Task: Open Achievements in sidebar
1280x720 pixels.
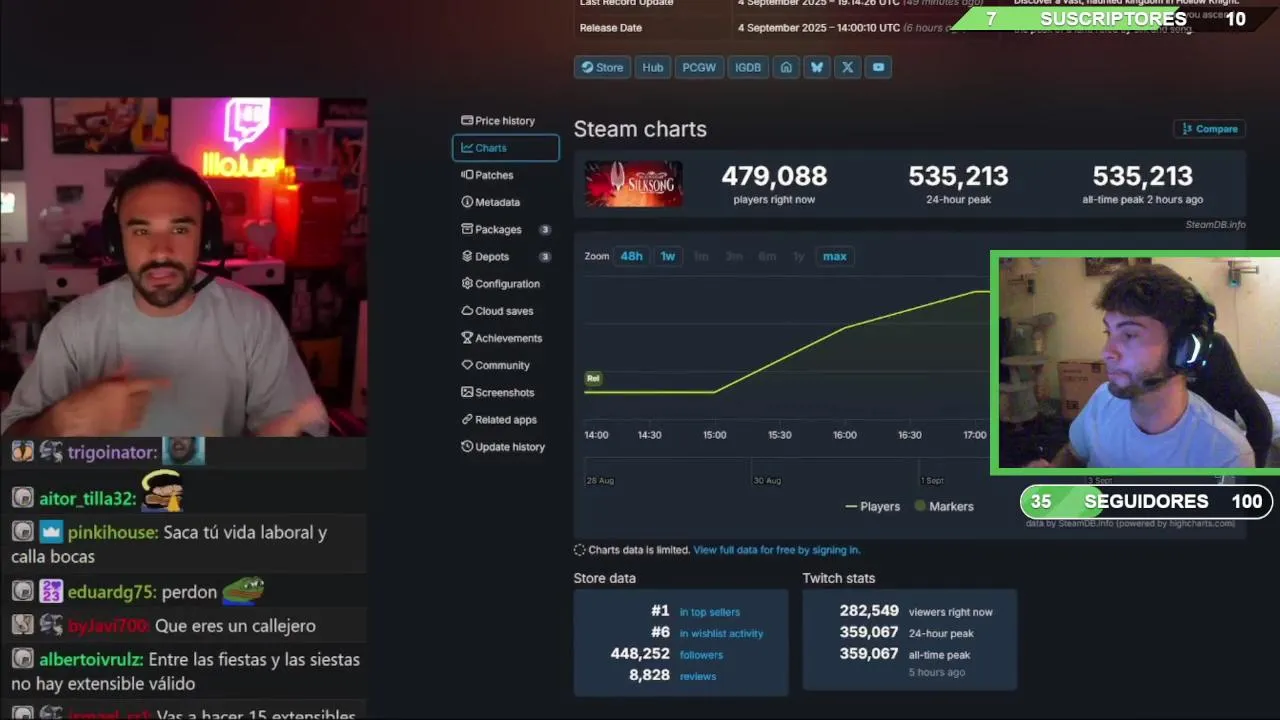Action: click(x=502, y=338)
